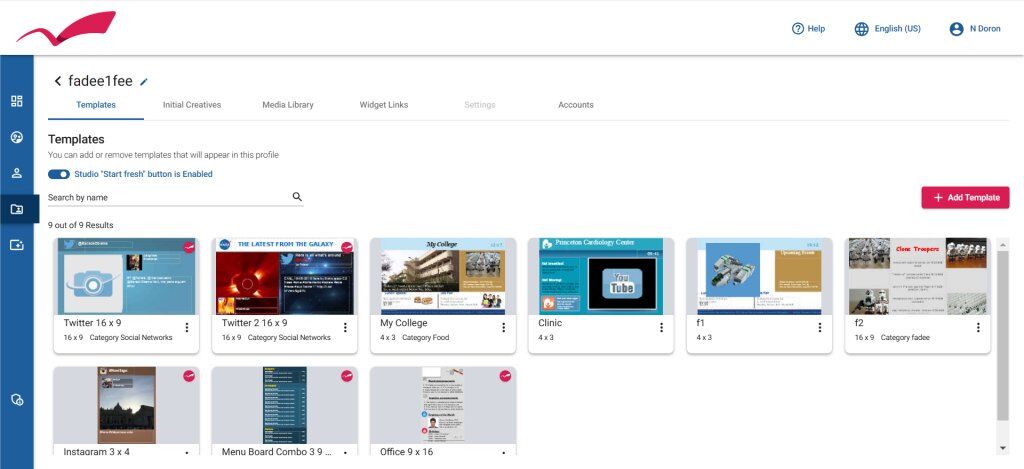Select the Clinic template thumbnail
Screen dimensions: 1024x469
601,276
